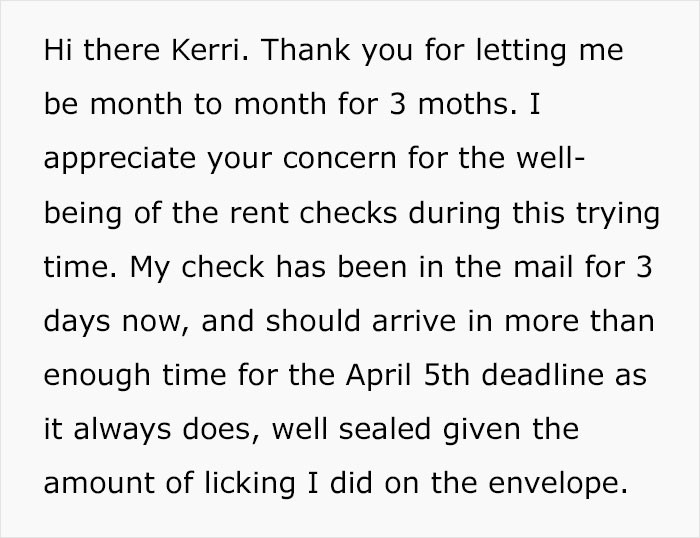Click the name "Kerri" in the greeting

[205, 50]
